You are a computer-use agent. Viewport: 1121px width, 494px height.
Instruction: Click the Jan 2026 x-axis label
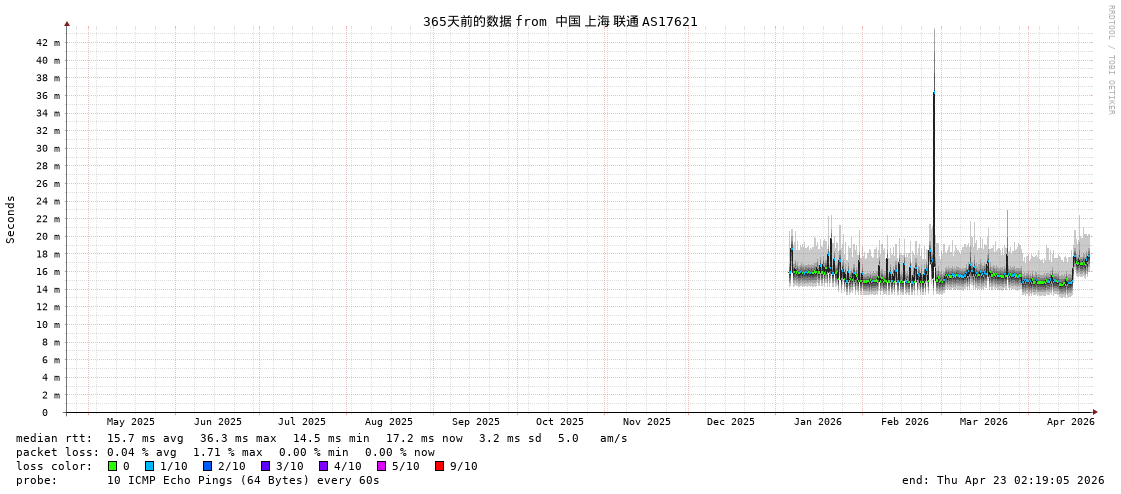point(817,422)
